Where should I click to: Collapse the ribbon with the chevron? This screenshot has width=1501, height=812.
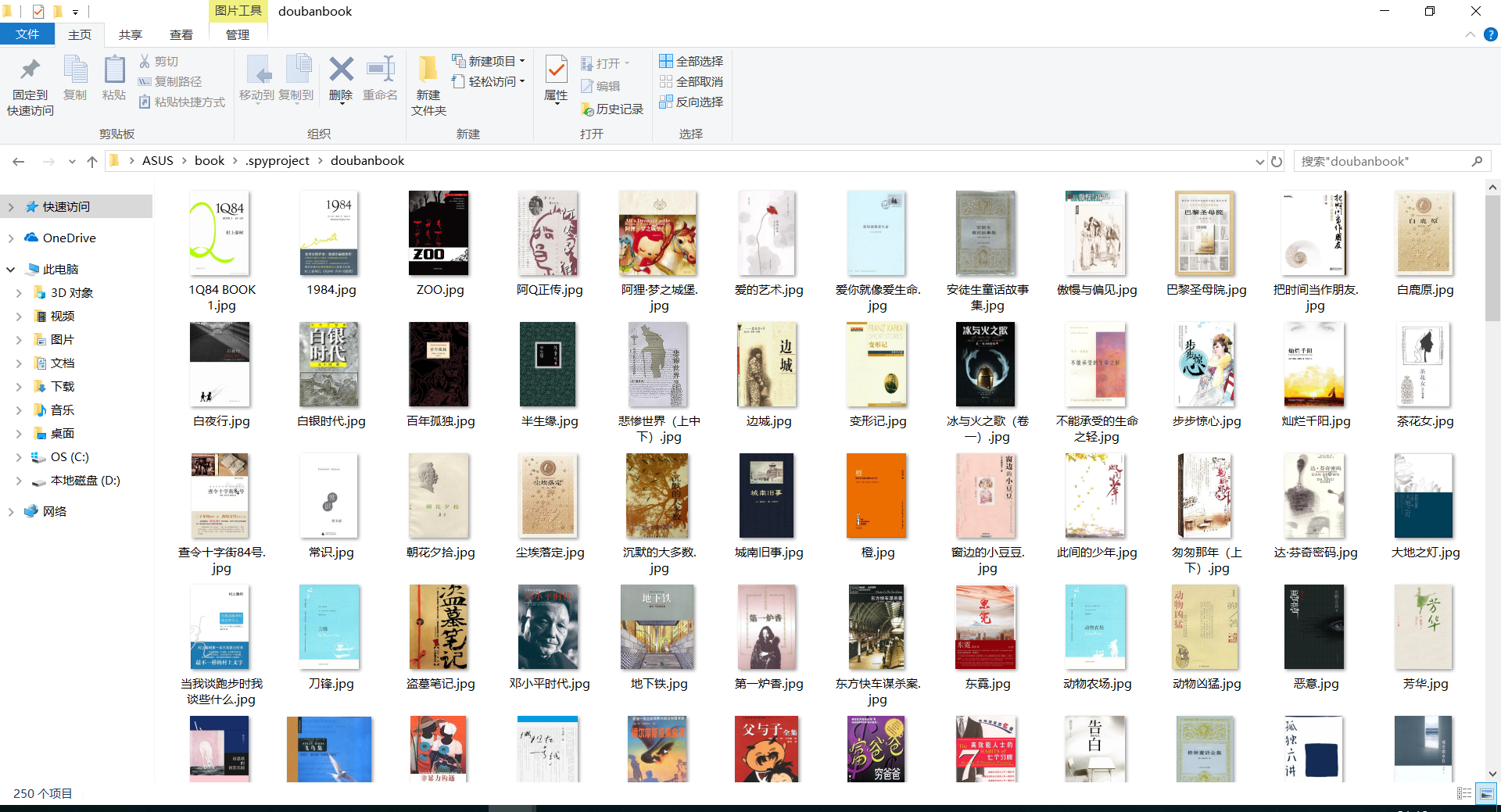(x=1471, y=34)
